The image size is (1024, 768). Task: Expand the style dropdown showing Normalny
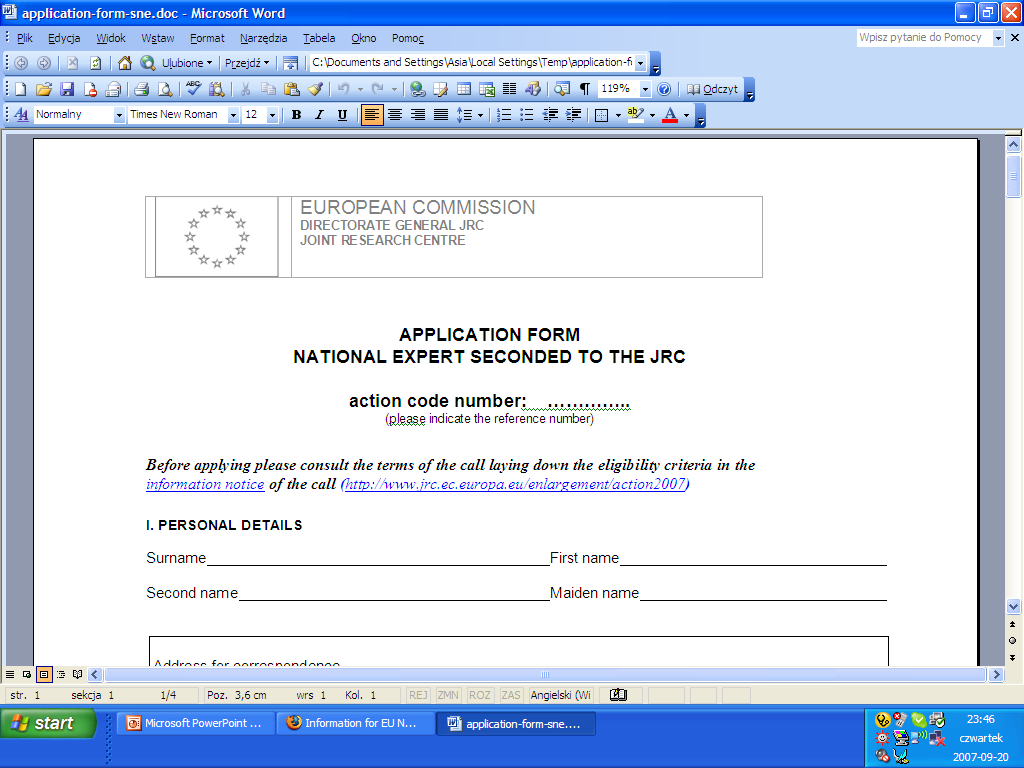click(x=119, y=115)
